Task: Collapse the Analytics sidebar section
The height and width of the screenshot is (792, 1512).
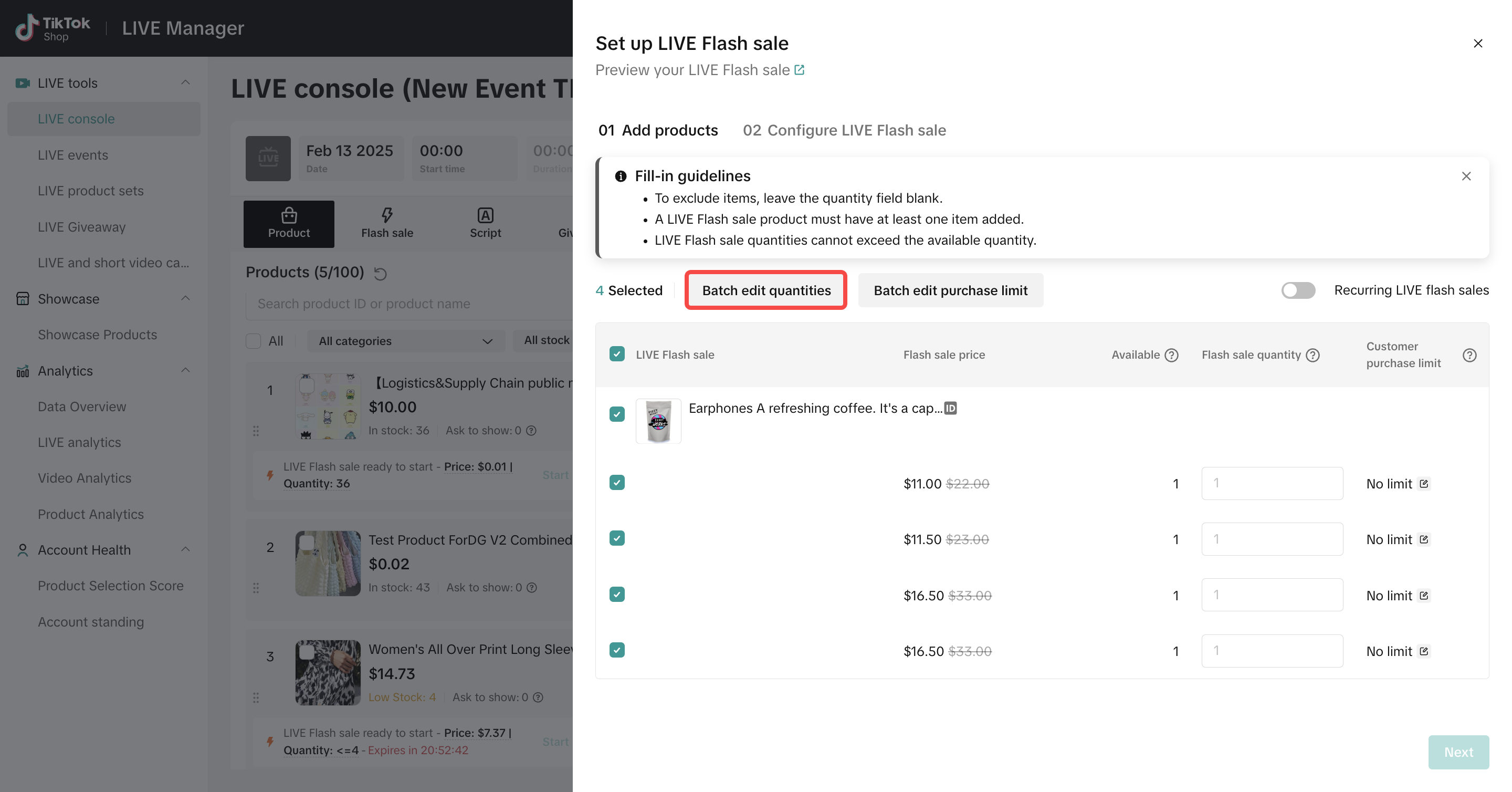Action: click(185, 370)
